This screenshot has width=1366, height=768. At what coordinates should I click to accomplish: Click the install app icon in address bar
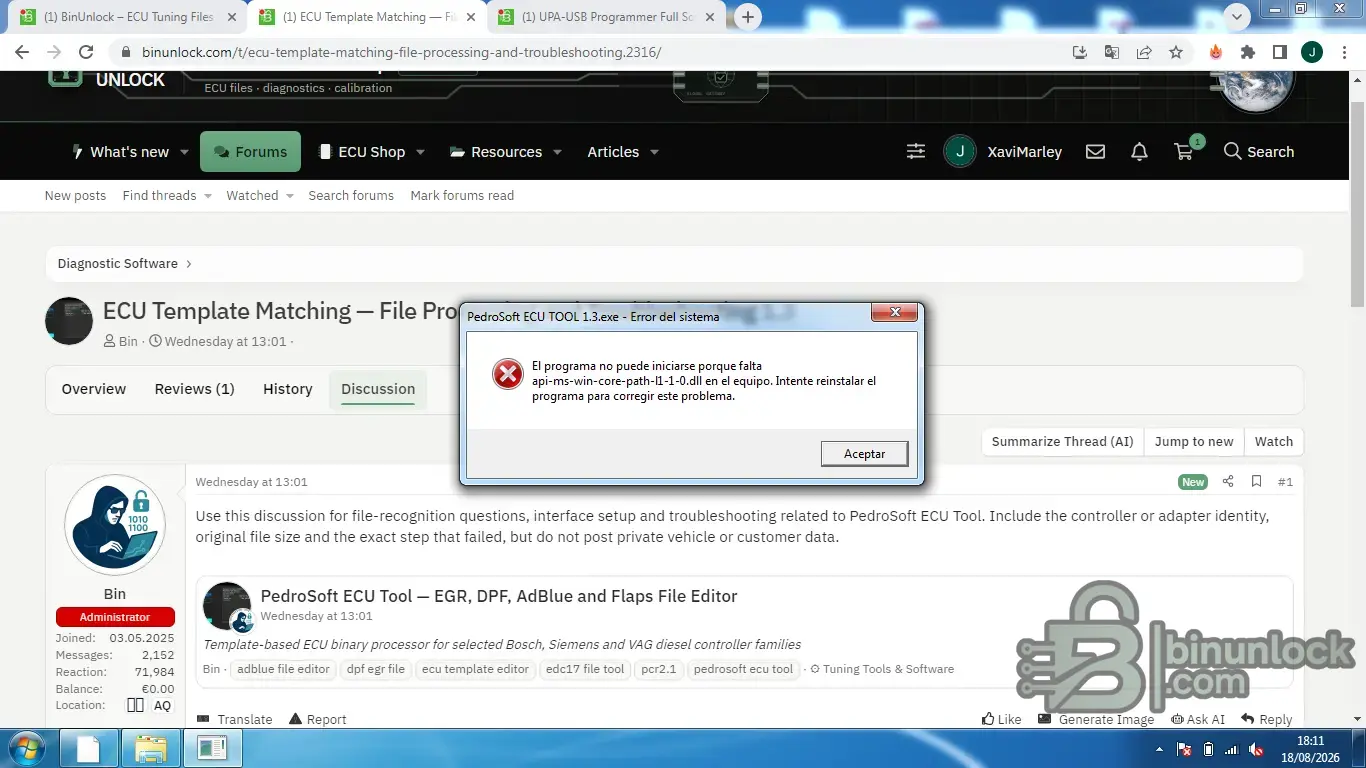[x=1080, y=52]
